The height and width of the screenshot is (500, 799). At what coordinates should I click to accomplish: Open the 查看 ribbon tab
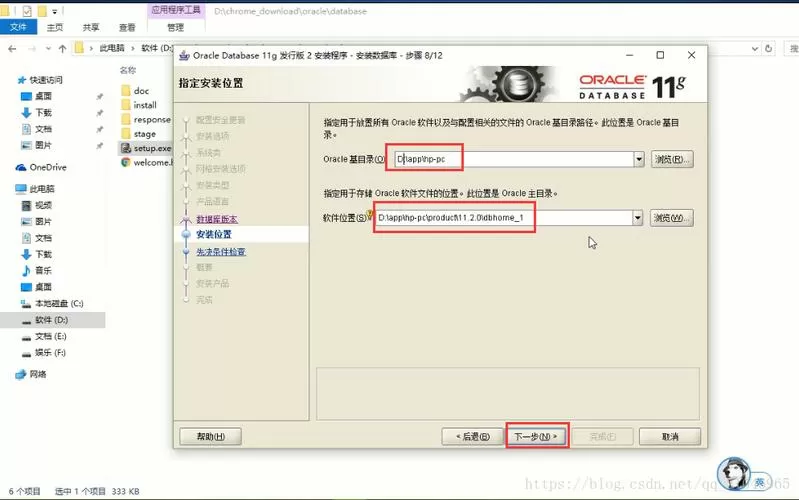click(127, 27)
